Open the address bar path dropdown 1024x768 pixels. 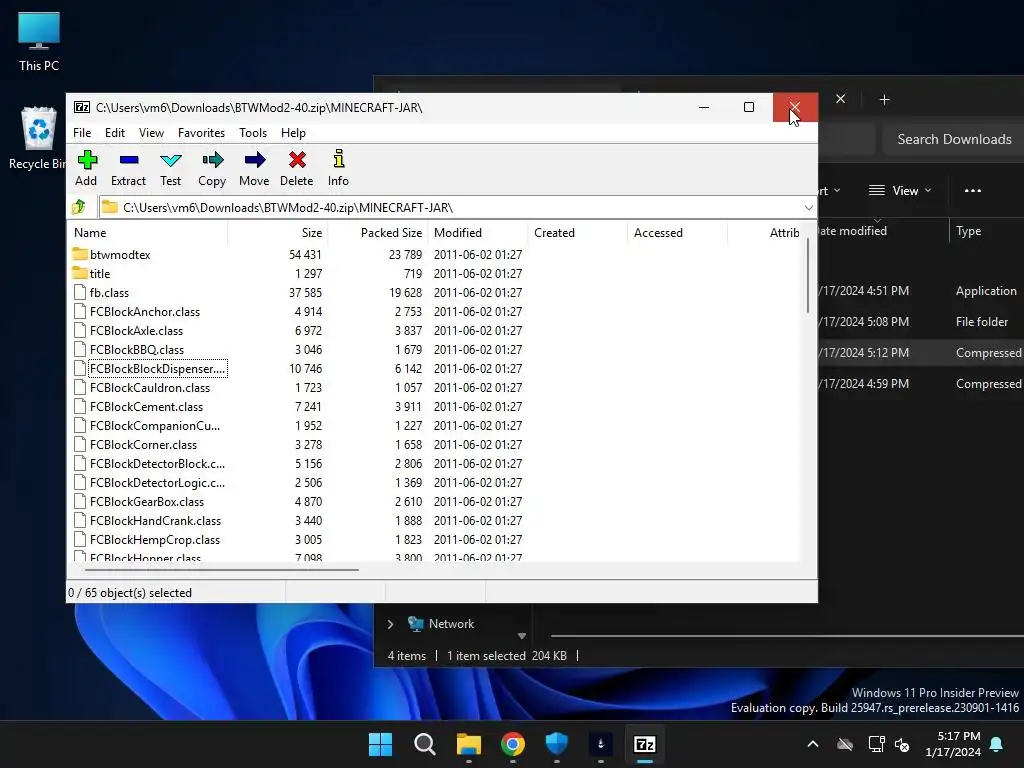(808, 208)
